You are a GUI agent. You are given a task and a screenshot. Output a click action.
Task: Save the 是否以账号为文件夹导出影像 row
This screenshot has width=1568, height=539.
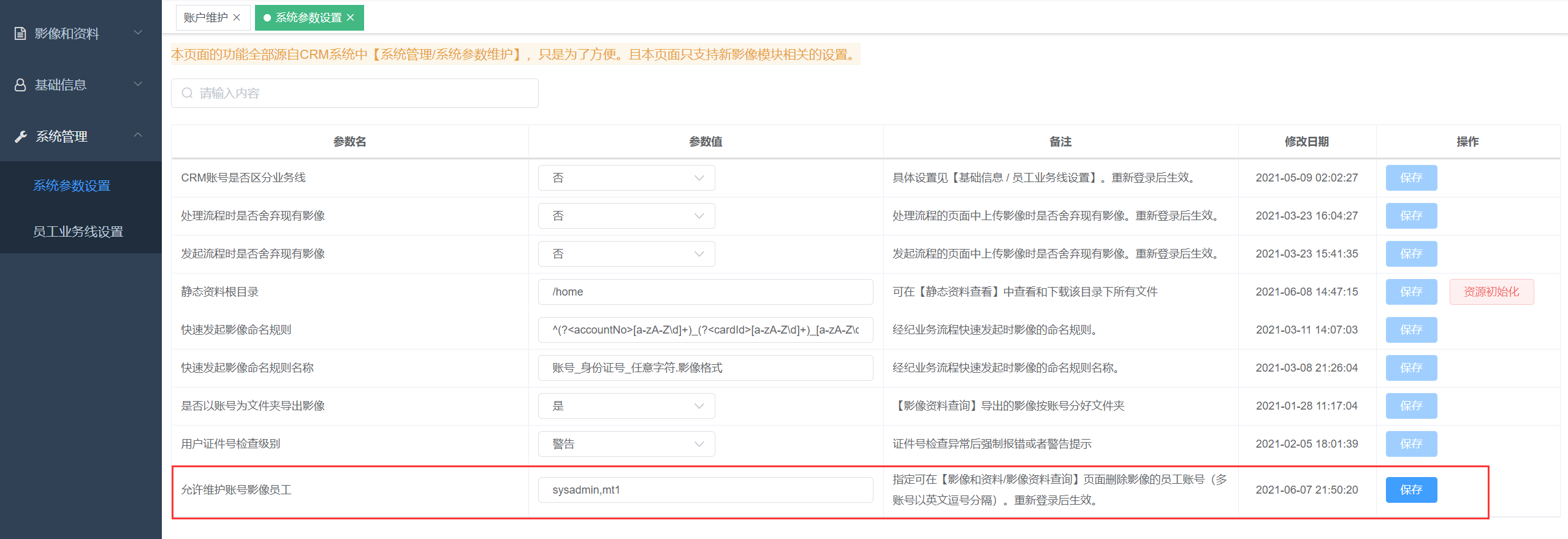tap(1411, 406)
